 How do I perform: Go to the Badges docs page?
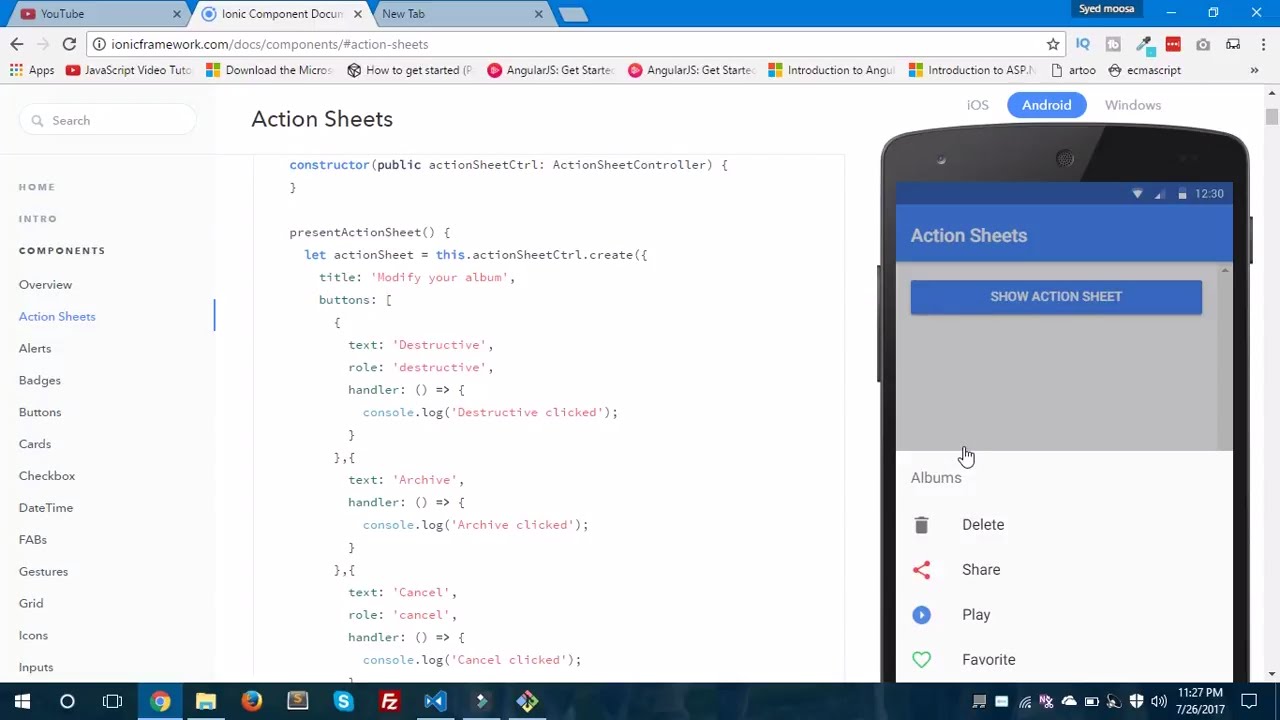(40, 381)
